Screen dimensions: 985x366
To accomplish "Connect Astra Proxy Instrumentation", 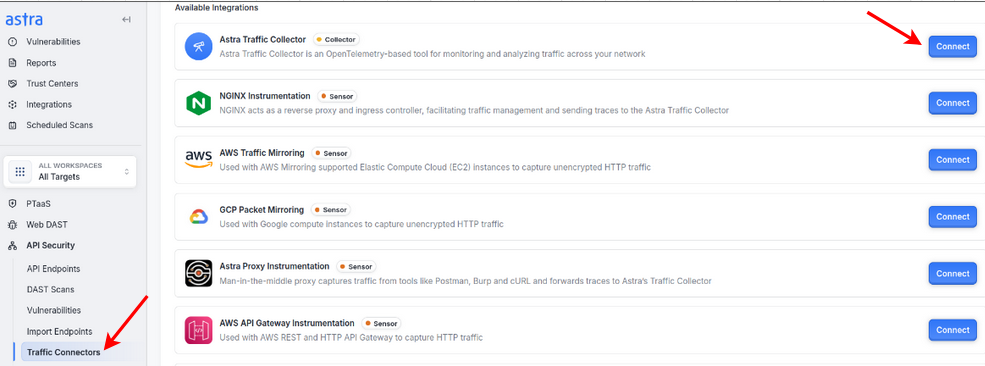I will 952,273.
